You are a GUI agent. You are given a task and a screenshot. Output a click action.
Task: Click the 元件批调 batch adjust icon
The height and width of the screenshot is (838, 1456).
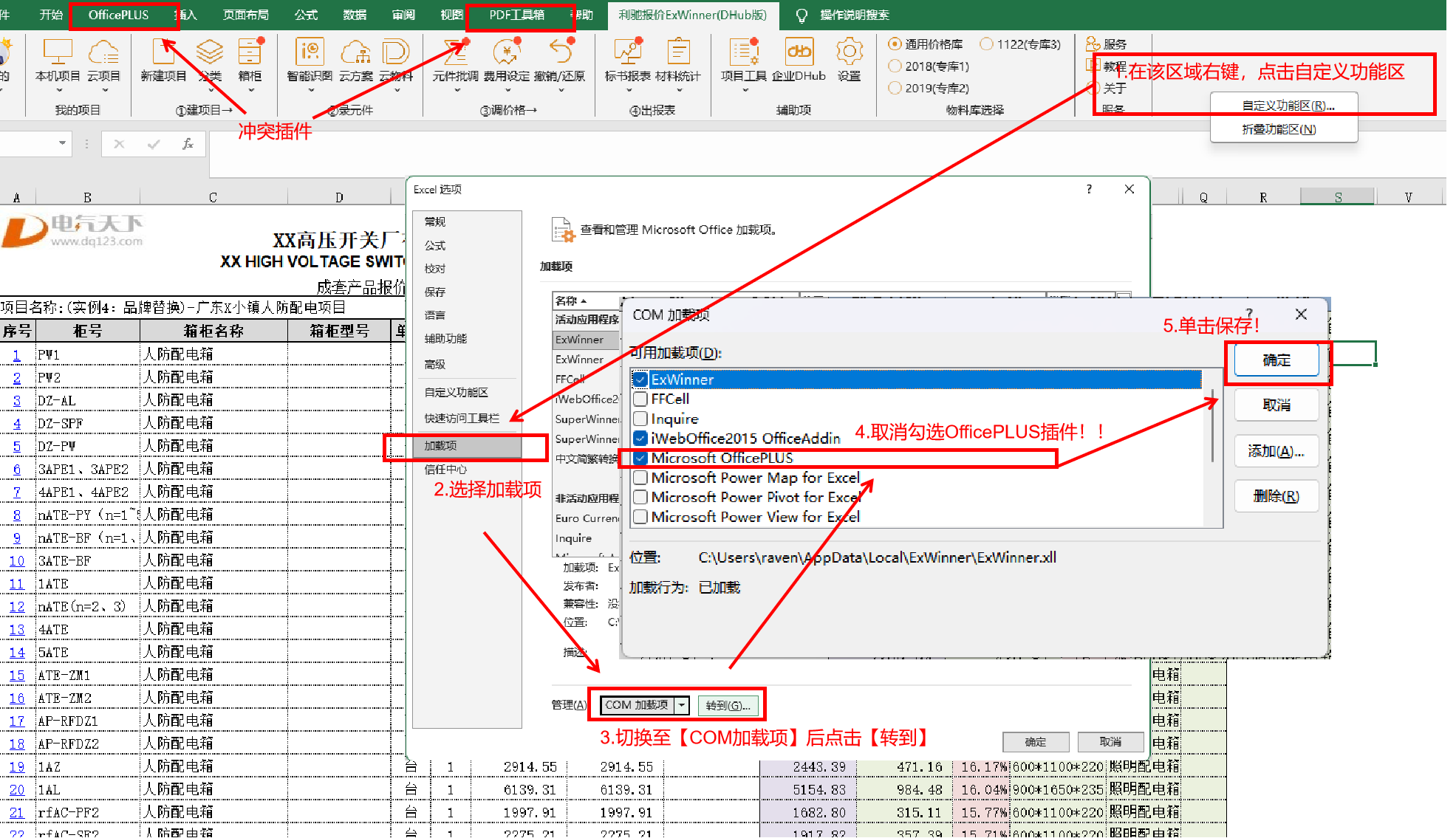tap(455, 52)
